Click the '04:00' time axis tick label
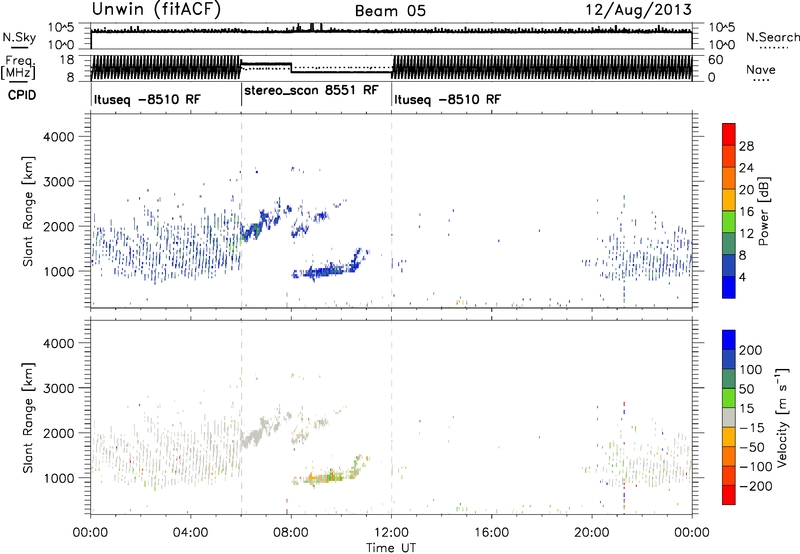The width and height of the screenshot is (800, 554). [191, 533]
